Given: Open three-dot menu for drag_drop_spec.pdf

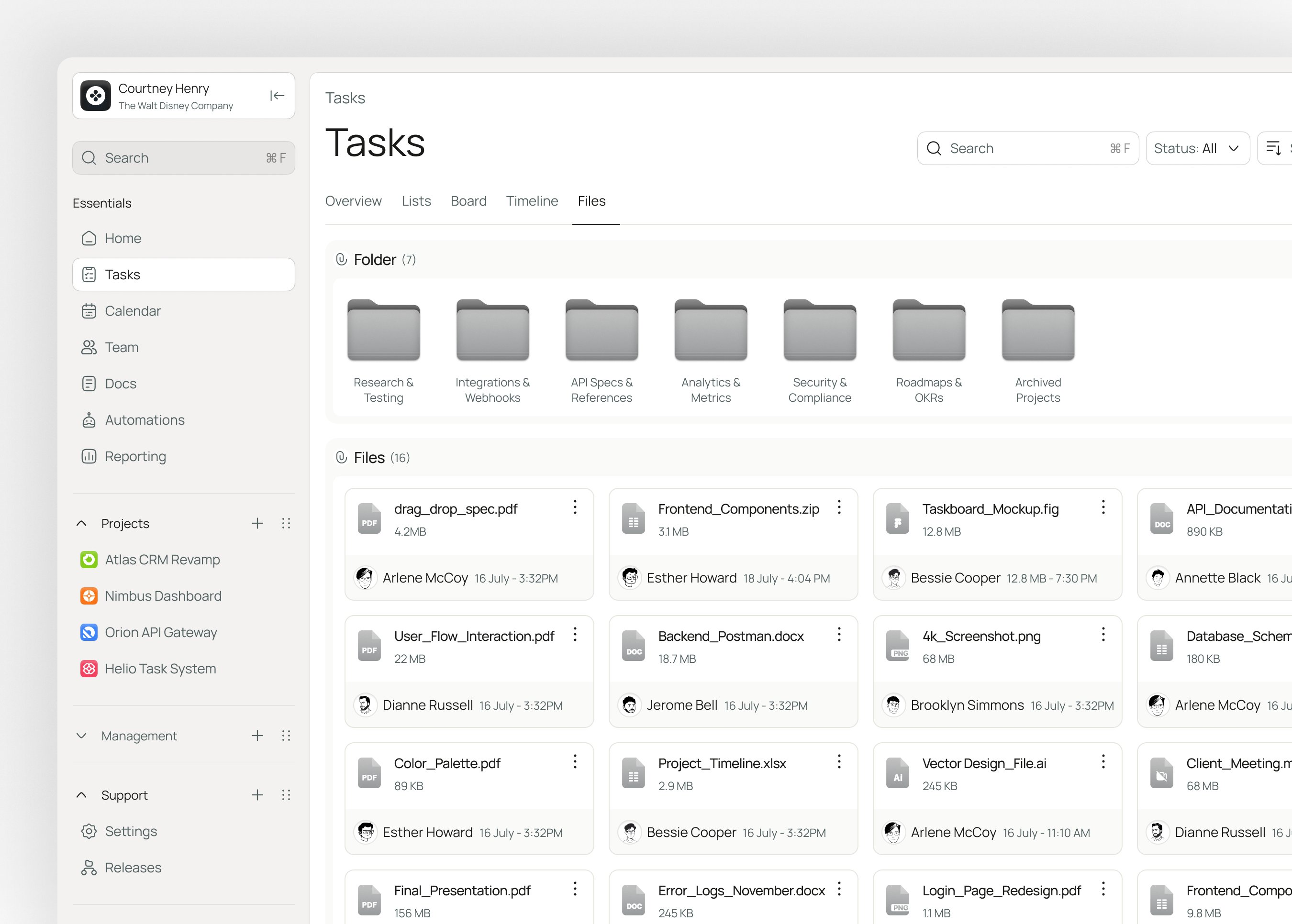Looking at the screenshot, I should tap(575, 507).
